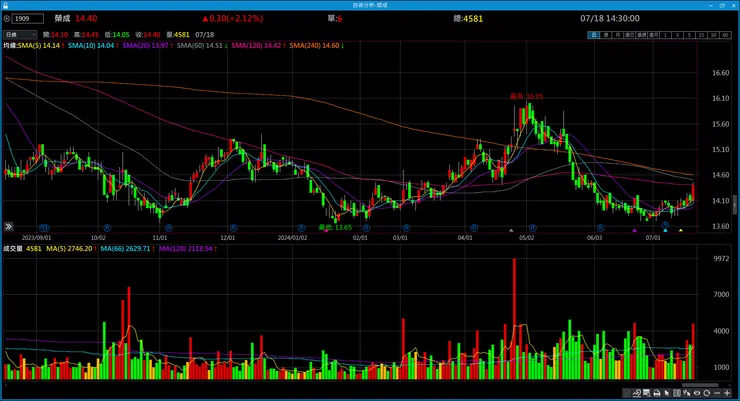Click the dimmed first icon in bottom toolbar
Screen dimensions: 740x401
point(626,393)
